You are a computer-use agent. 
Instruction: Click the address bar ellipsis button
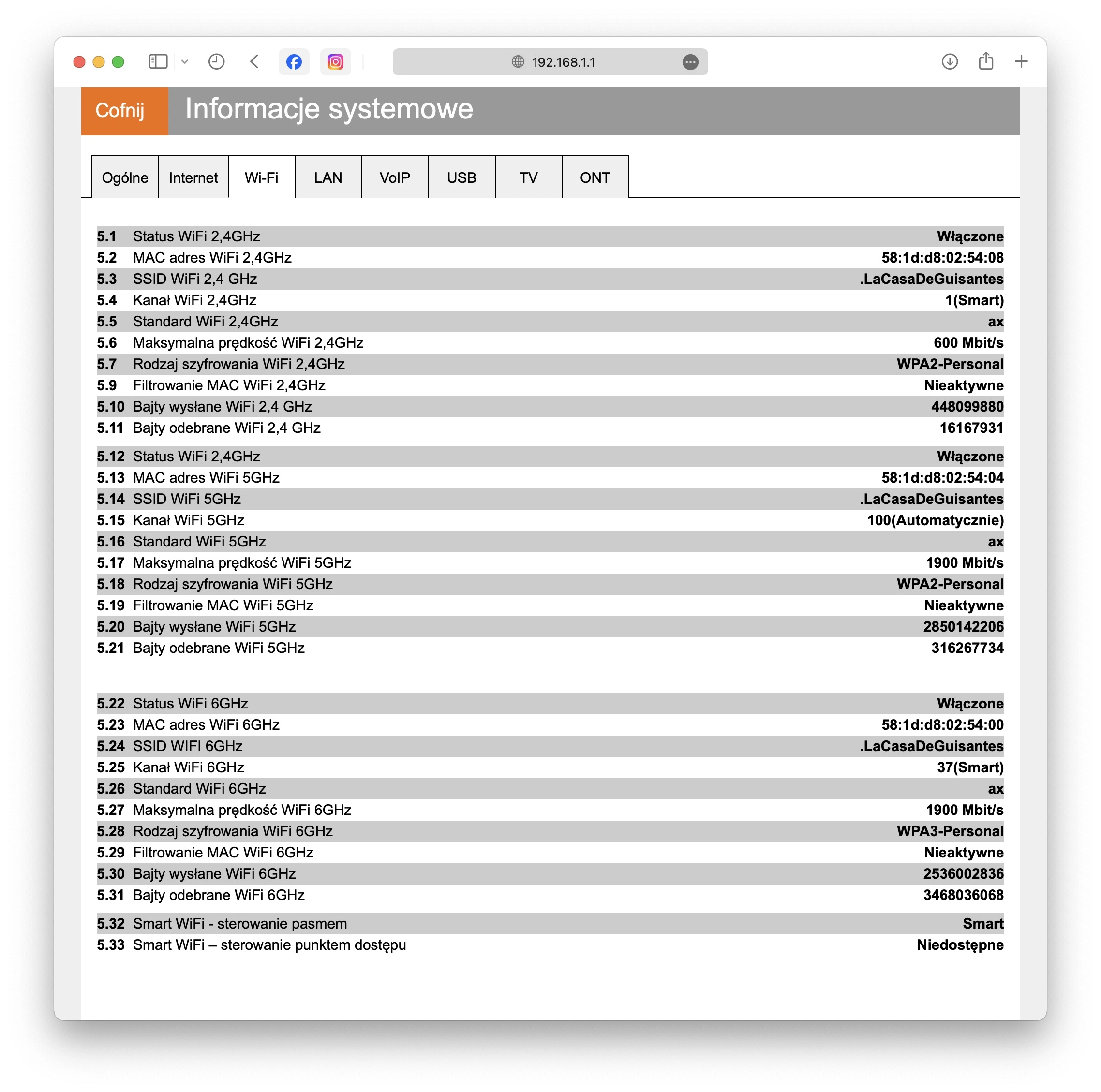pos(690,62)
